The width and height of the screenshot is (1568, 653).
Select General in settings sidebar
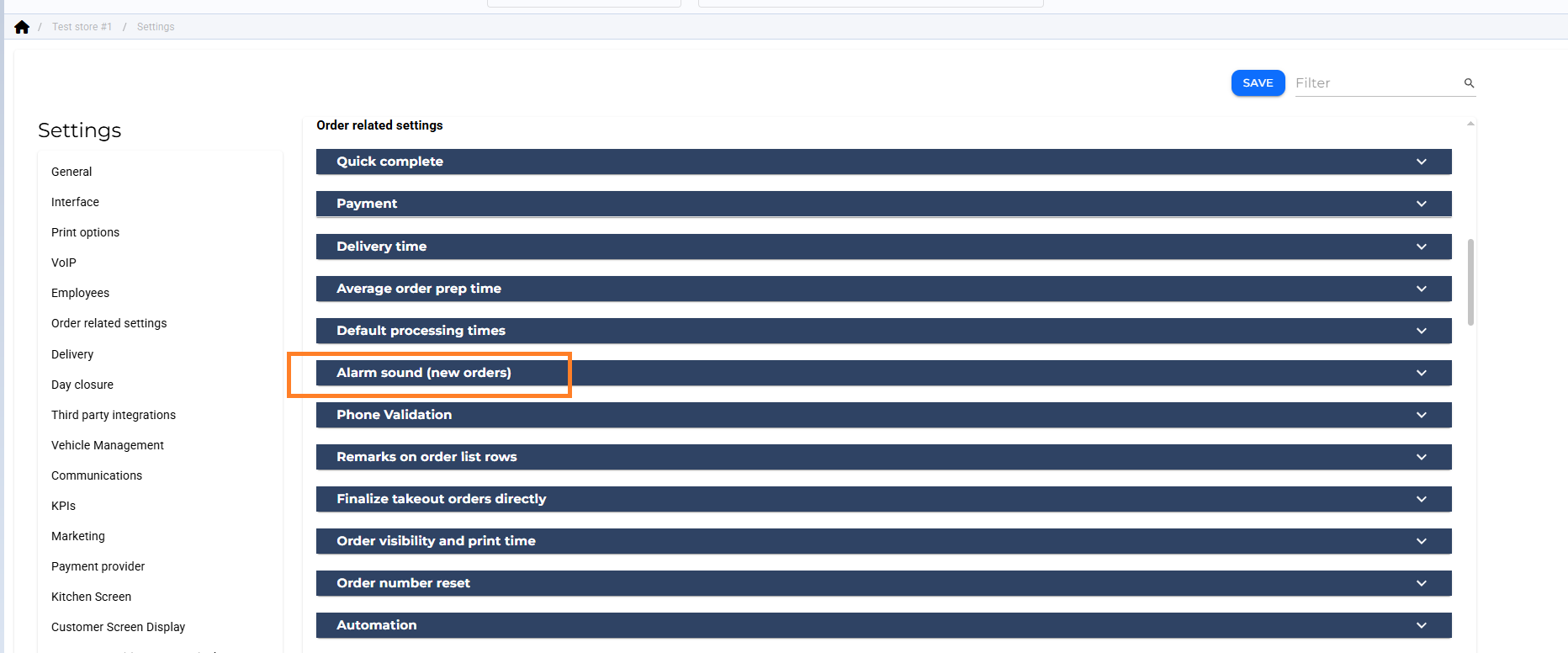tap(72, 172)
